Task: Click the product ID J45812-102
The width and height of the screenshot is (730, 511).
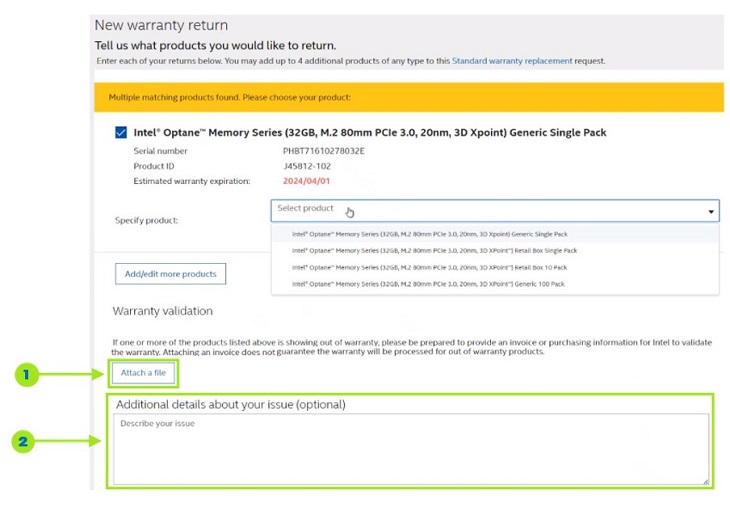Action: (310, 166)
